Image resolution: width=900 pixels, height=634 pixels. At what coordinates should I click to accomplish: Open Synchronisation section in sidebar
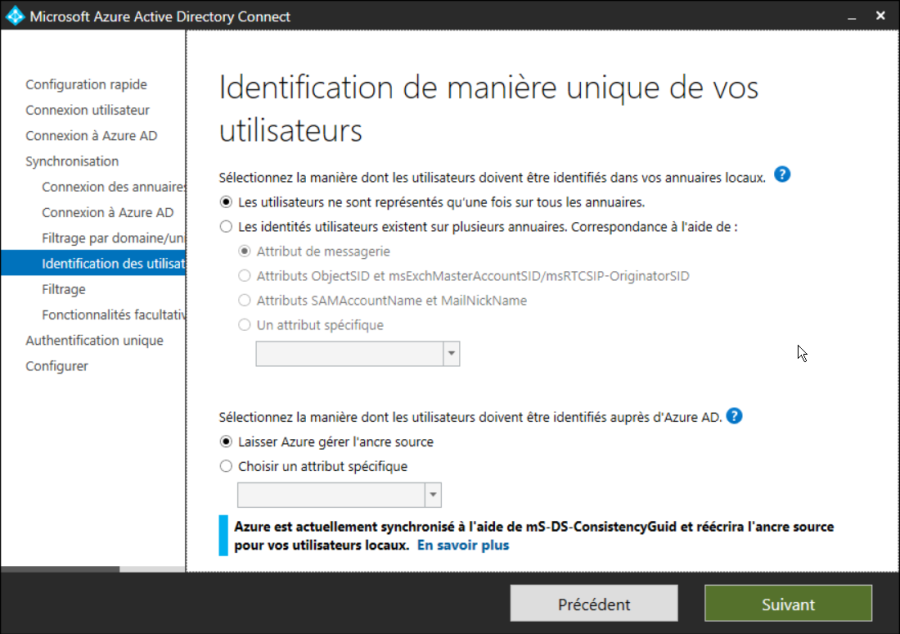[x=72, y=161]
